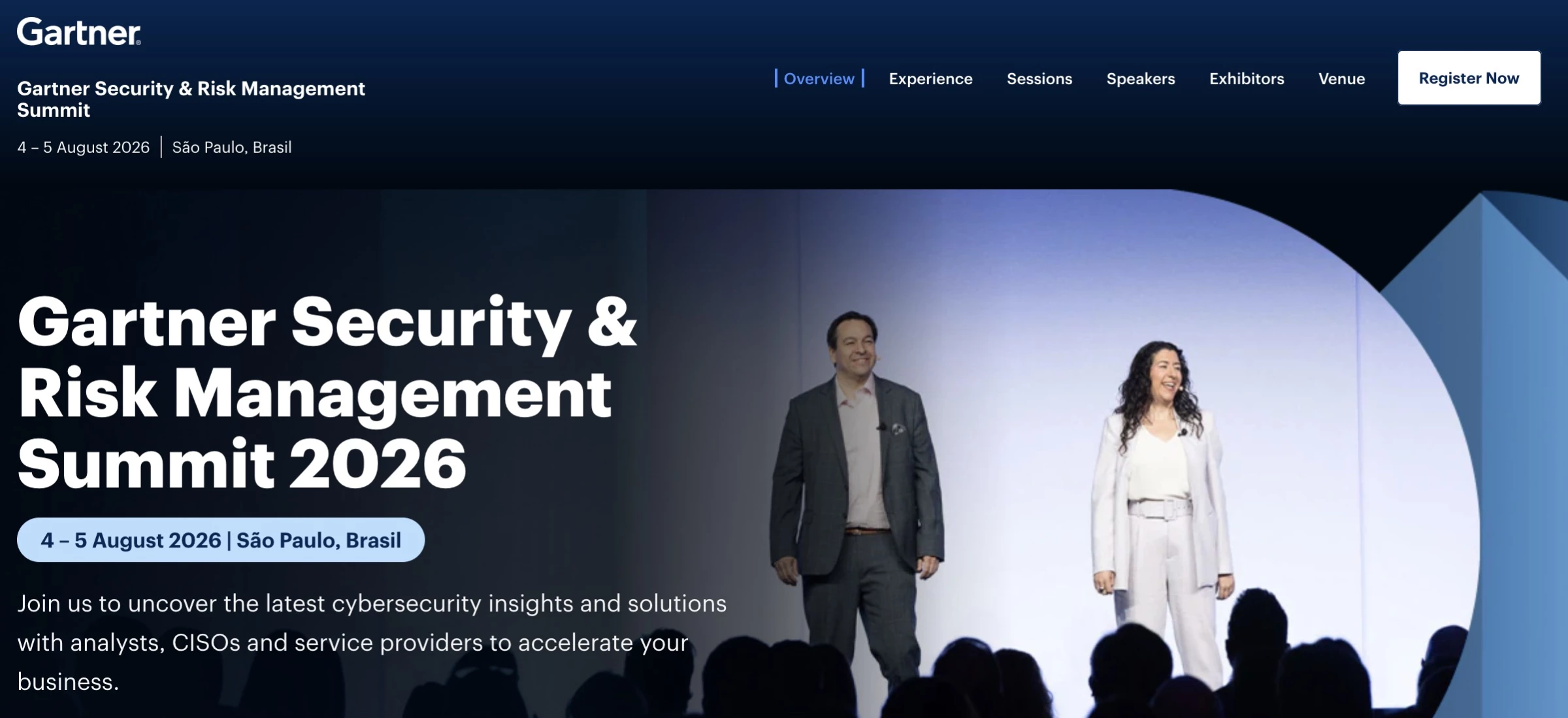Click the paragraph starting 'Join us to uncover'
The image size is (1568, 718).
coord(372,642)
